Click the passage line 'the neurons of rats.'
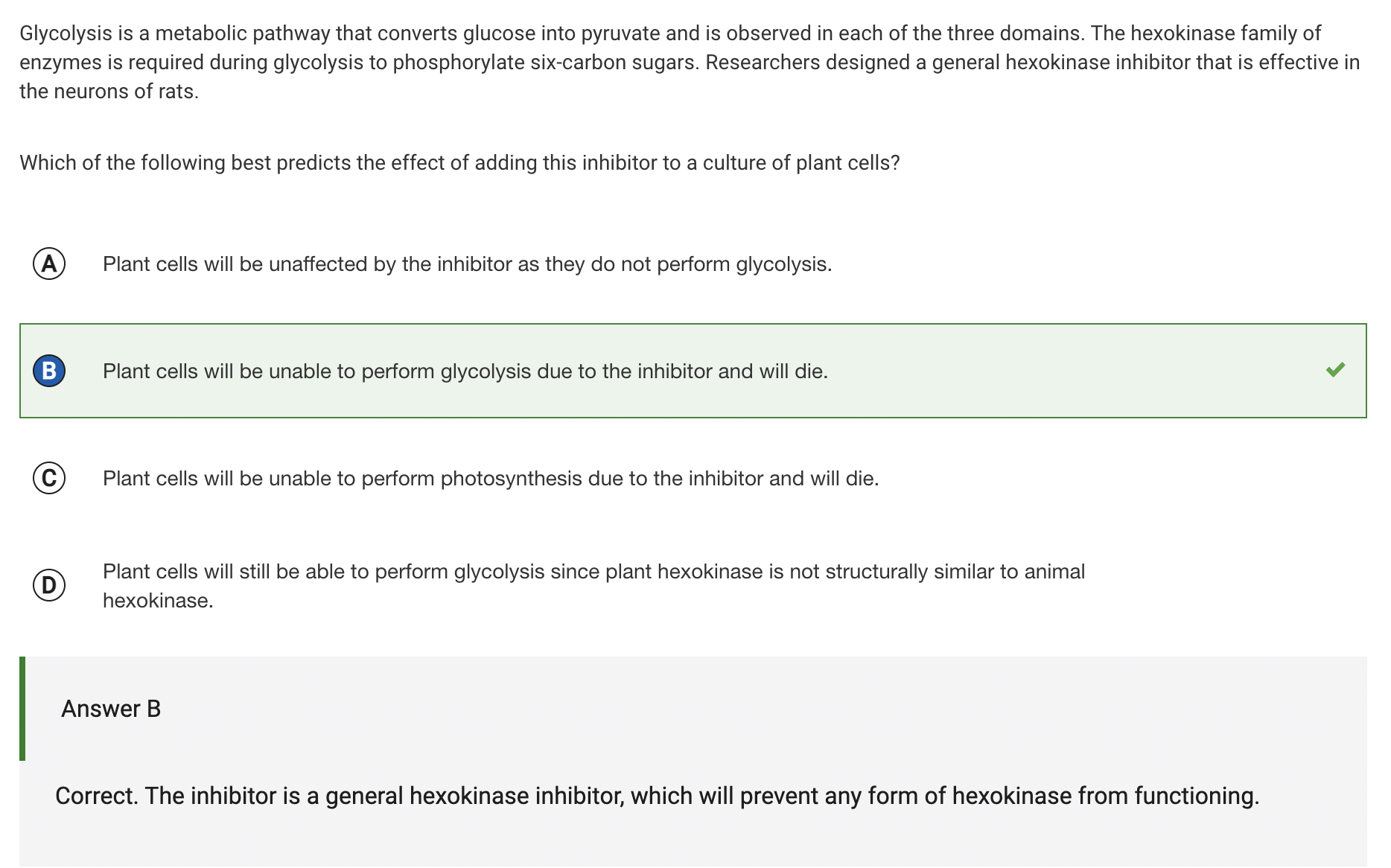This screenshot has height=868, width=1391. click(109, 92)
